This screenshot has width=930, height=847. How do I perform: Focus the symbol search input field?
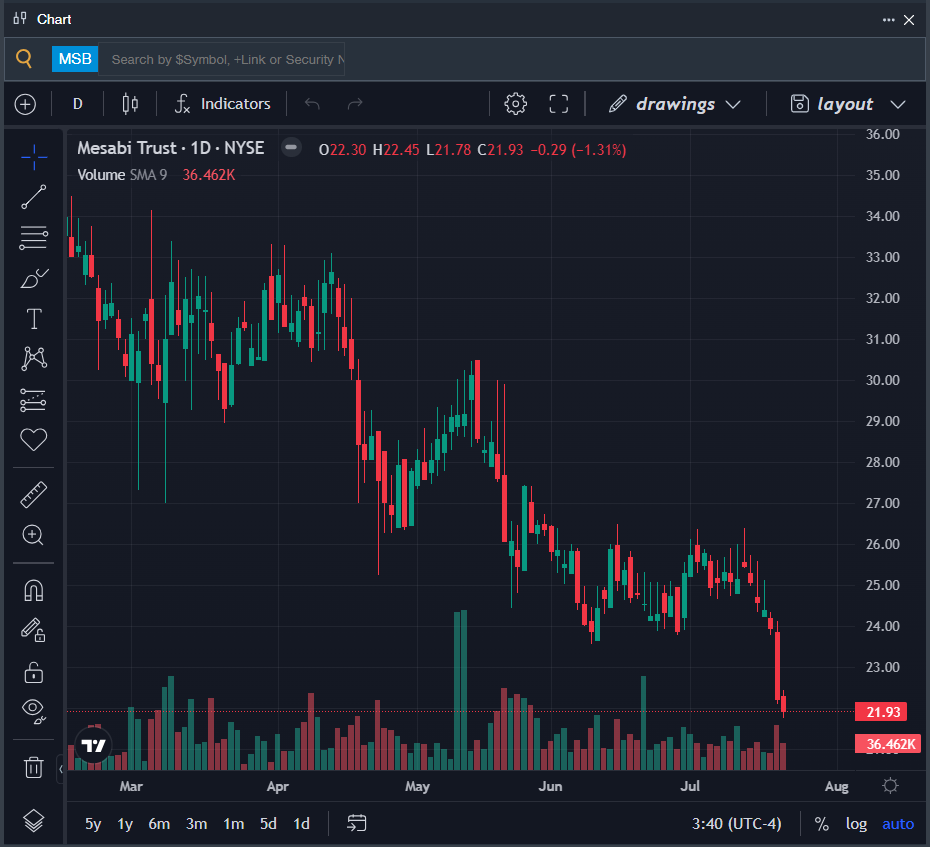(x=221, y=59)
